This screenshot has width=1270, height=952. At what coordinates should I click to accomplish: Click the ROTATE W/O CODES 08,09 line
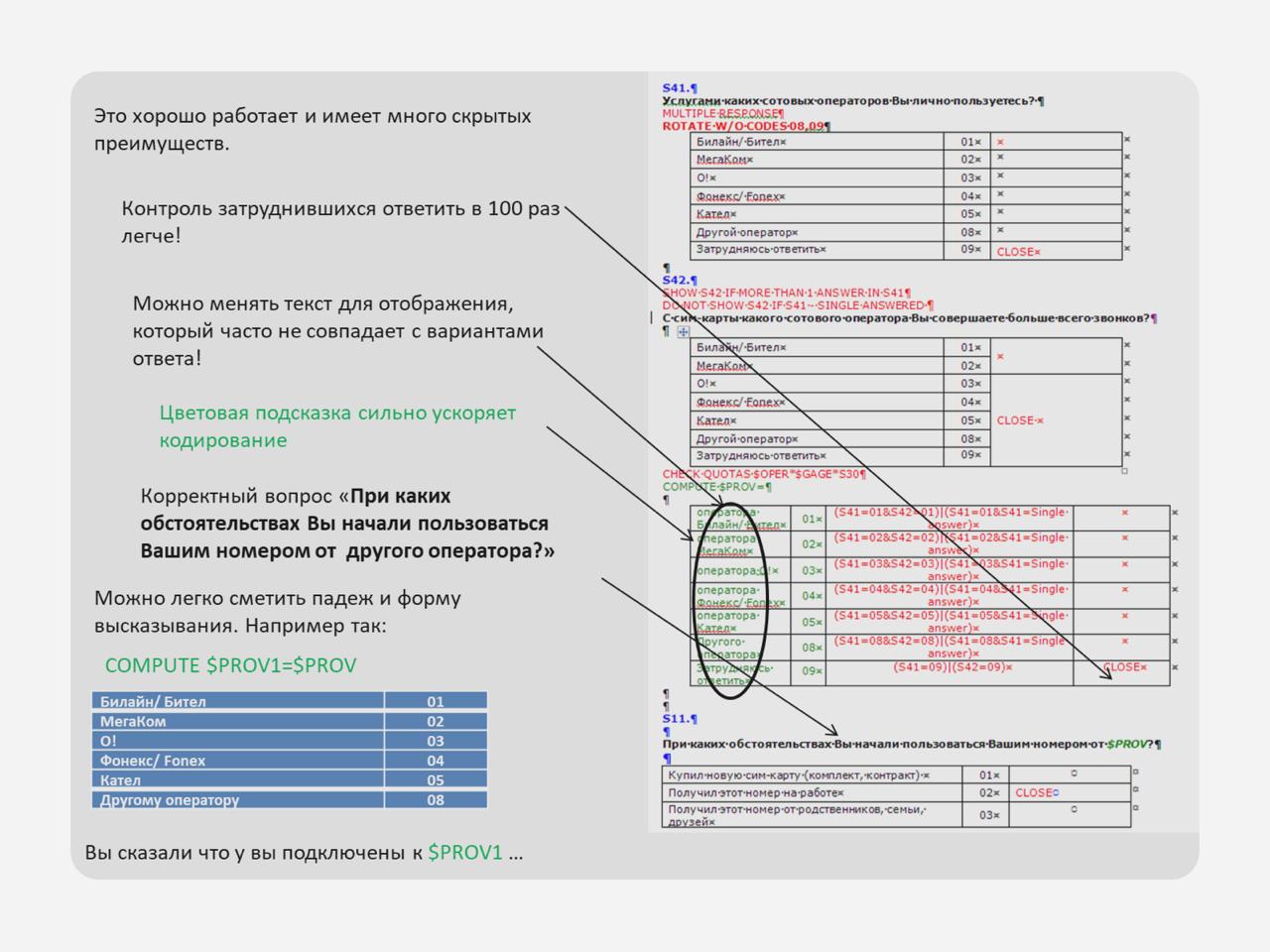pos(746,126)
